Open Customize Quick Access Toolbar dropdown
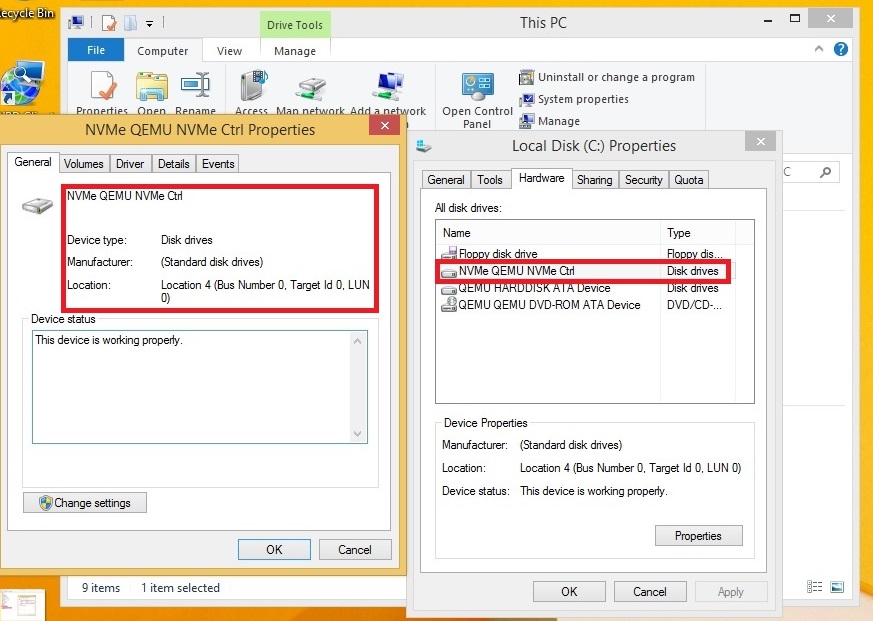 [149, 23]
